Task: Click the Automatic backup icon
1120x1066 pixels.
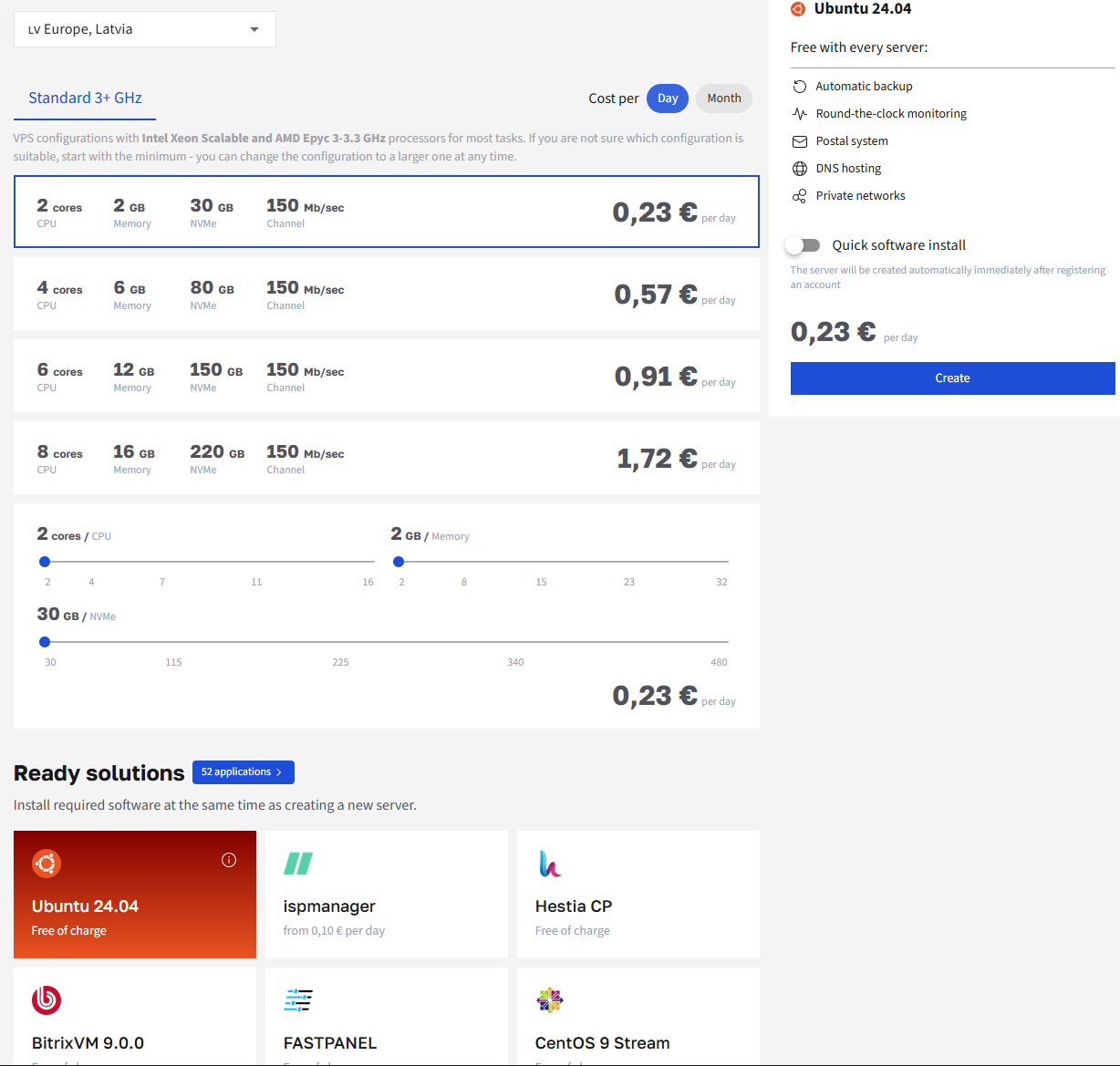Action: pyautogui.click(x=800, y=86)
